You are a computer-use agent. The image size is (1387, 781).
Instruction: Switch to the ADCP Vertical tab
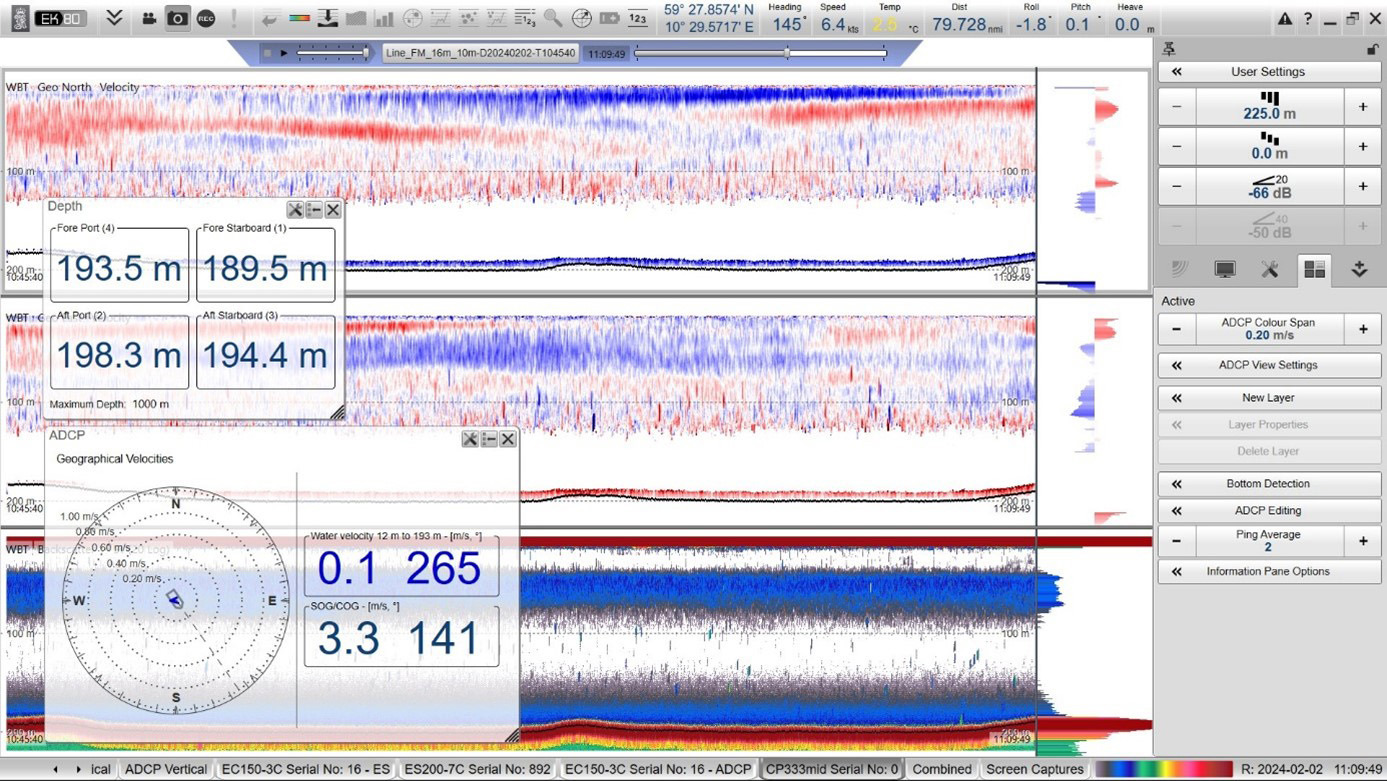(x=166, y=769)
